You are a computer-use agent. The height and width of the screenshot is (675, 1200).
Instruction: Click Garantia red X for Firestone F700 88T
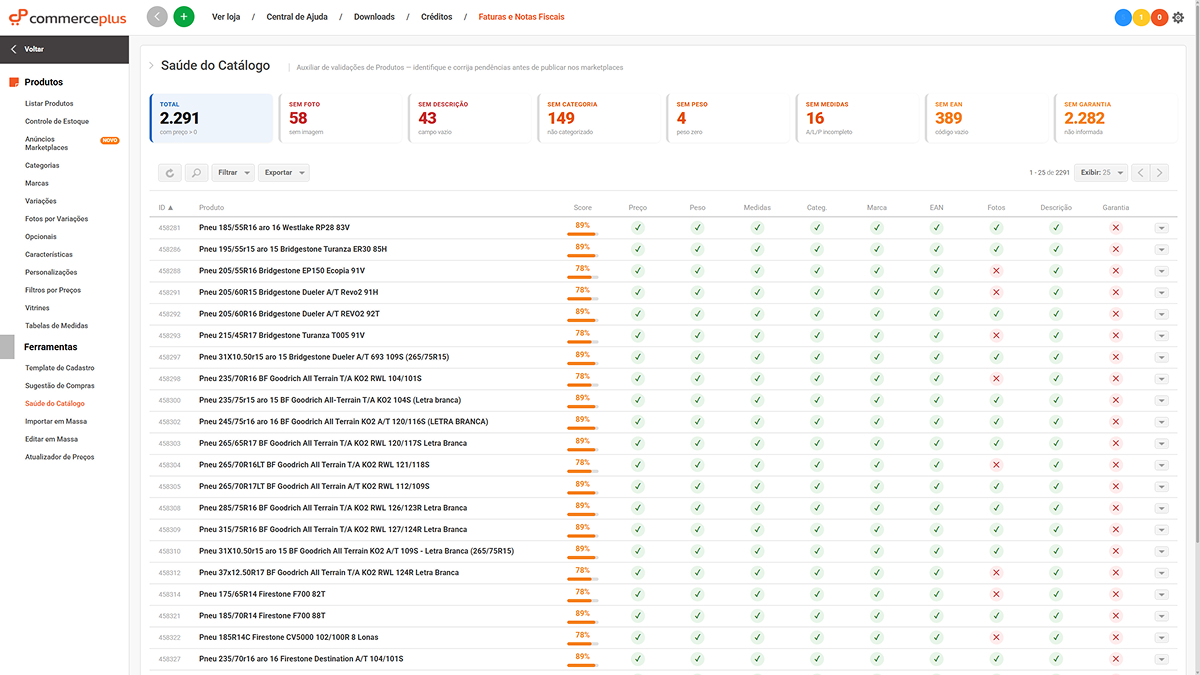coord(1116,615)
